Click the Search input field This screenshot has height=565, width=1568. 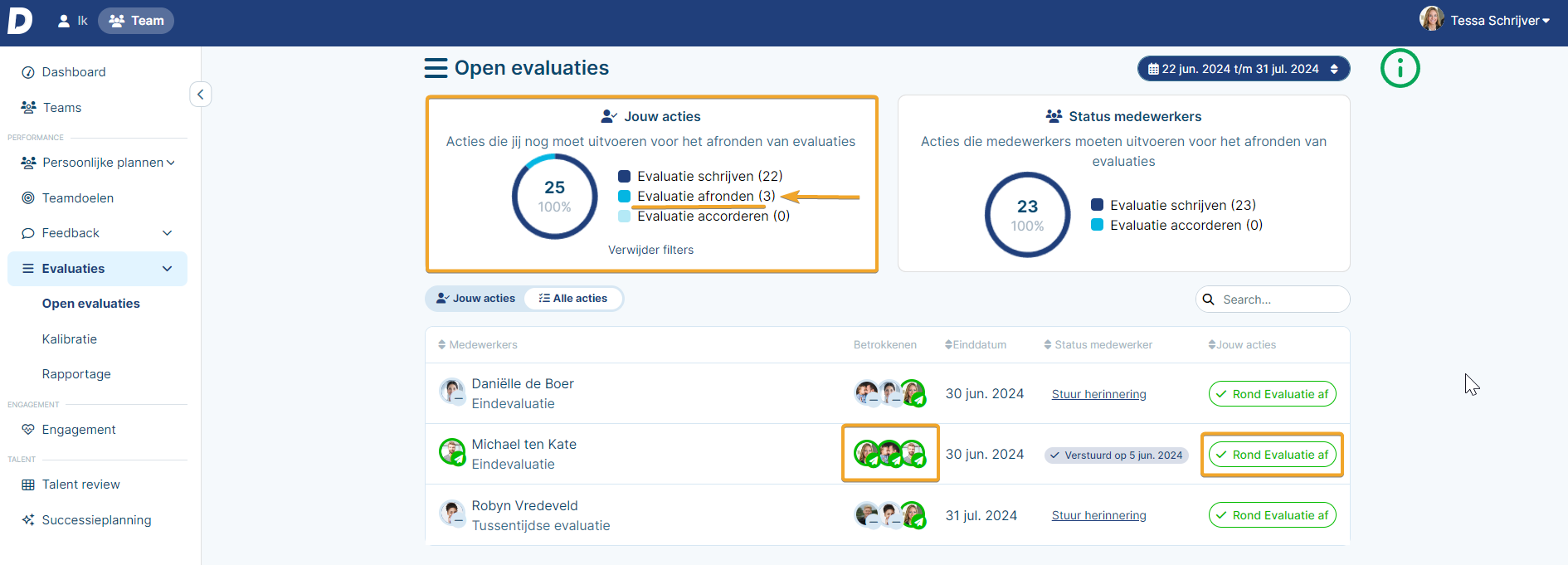tap(1273, 300)
